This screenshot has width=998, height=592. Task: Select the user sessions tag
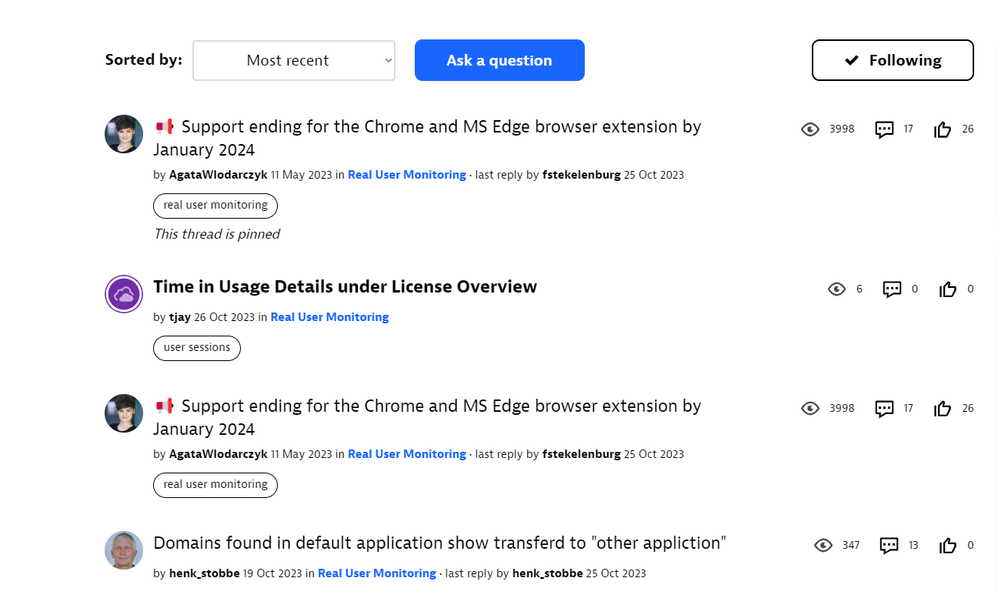point(197,347)
